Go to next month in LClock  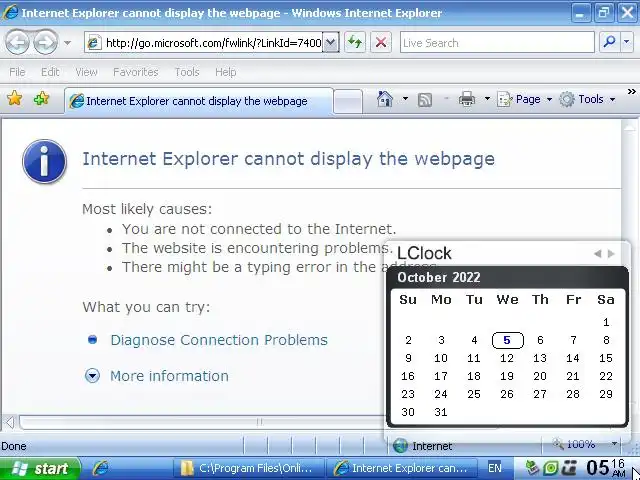(611, 254)
